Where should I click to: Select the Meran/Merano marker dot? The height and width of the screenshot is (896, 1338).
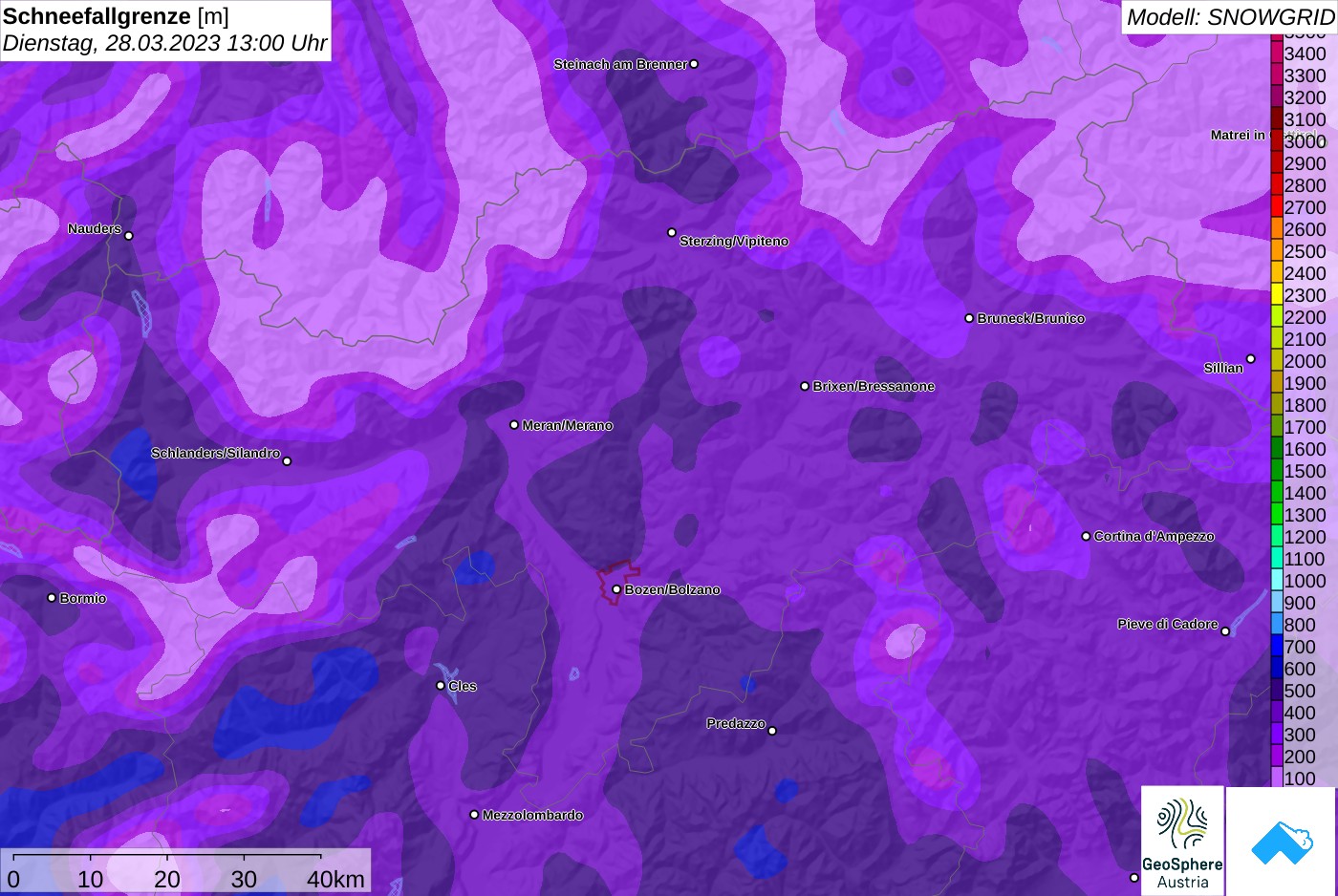[514, 425]
